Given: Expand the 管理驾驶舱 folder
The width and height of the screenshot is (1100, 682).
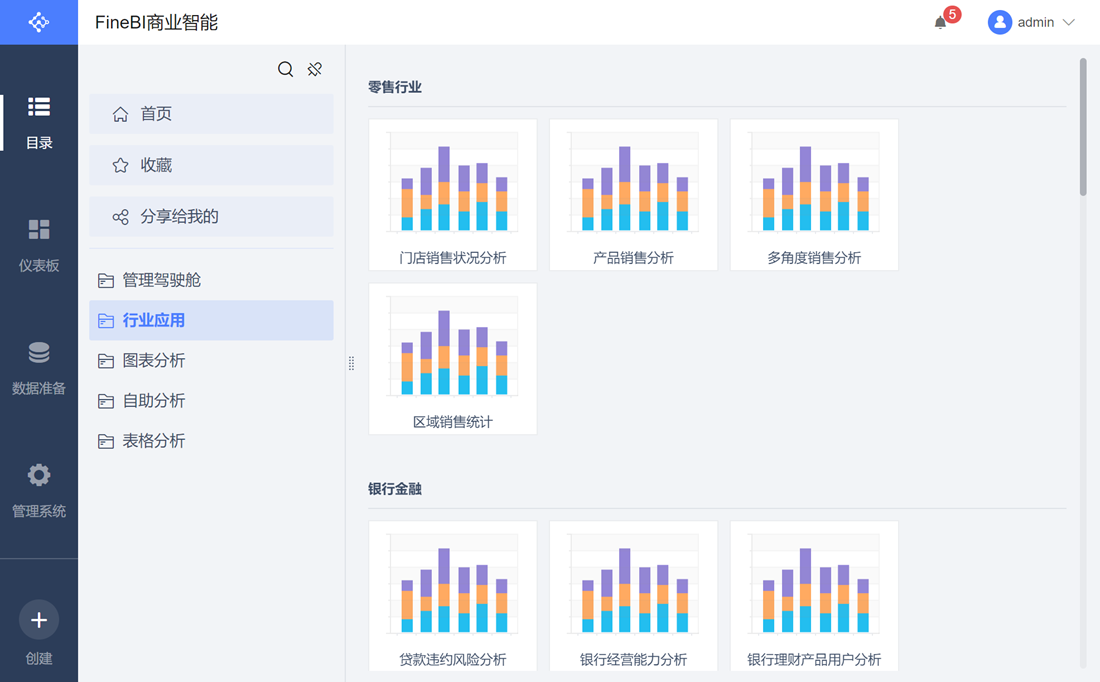Looking at the screenshot, I should click(x=161, y=280).
